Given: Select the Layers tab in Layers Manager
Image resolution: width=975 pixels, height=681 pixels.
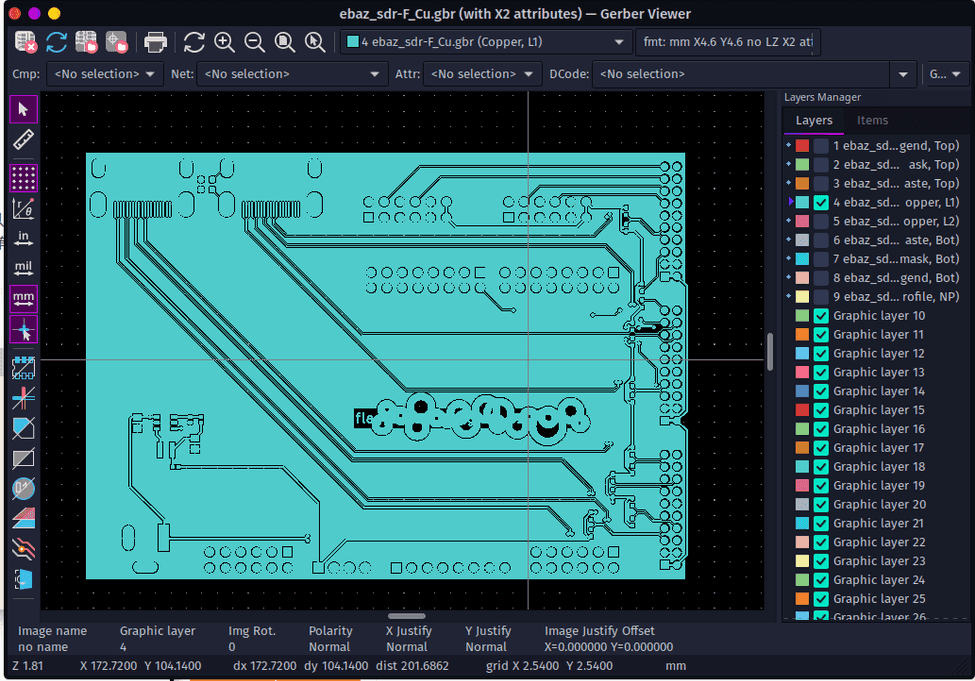Looking at the screenshot, I should (813, 120).
